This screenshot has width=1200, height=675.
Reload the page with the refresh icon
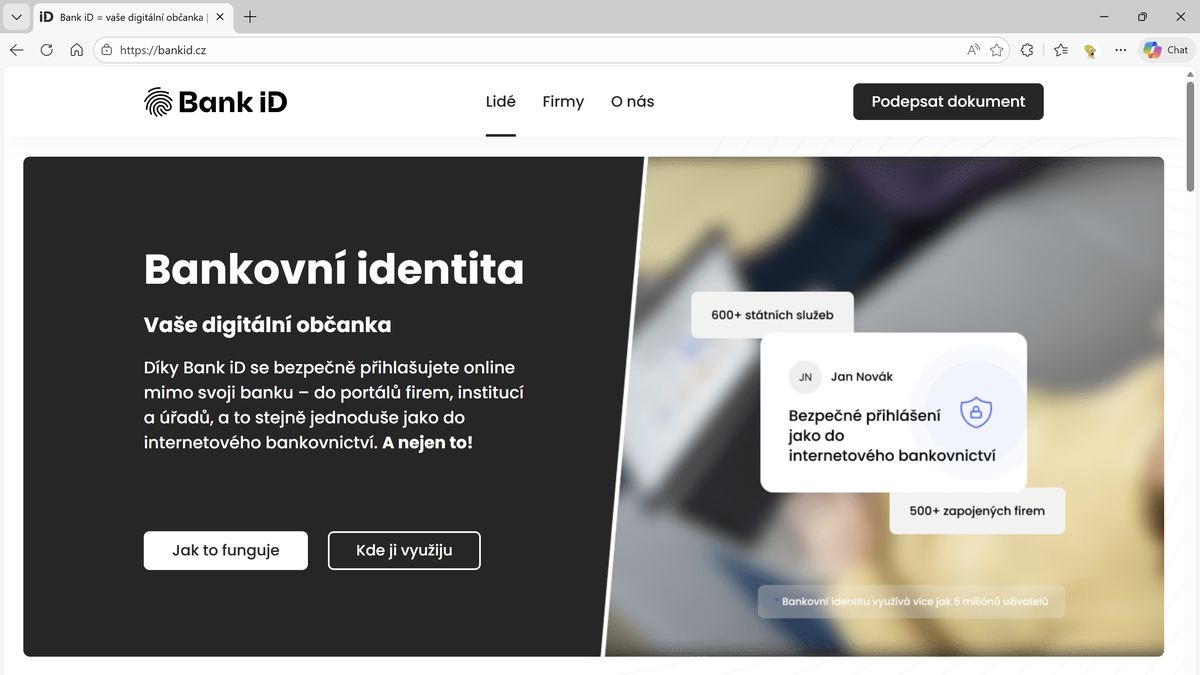click(x=46, y=50)
